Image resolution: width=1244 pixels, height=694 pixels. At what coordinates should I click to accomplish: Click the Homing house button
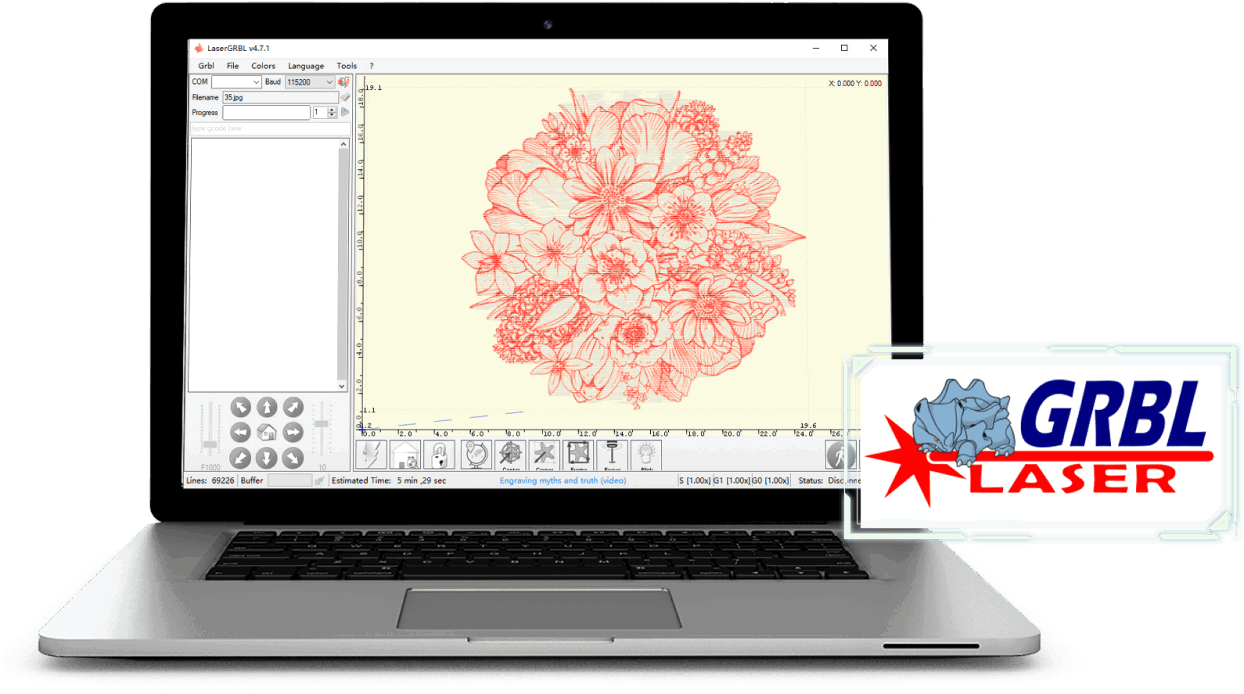point(405,455)
